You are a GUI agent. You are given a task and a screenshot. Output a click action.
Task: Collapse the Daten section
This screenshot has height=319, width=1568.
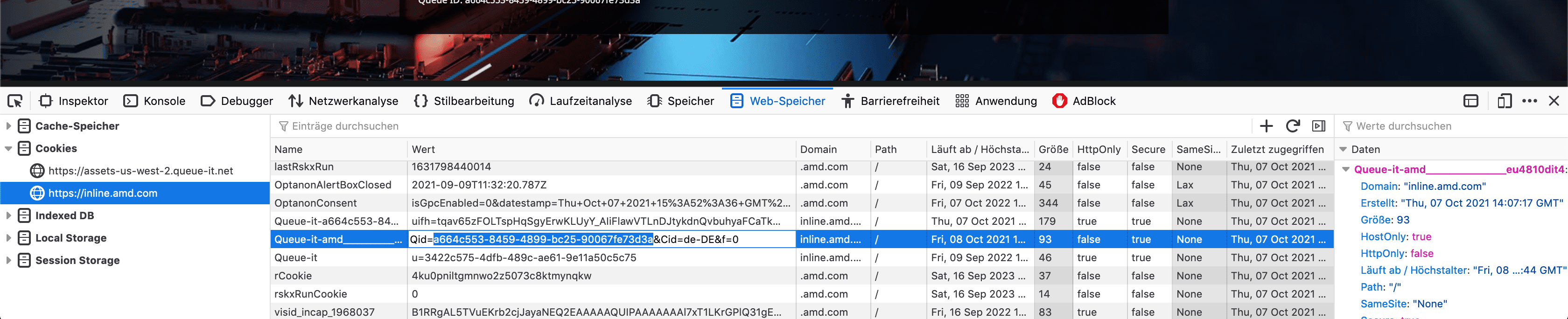click(1343, 150)
